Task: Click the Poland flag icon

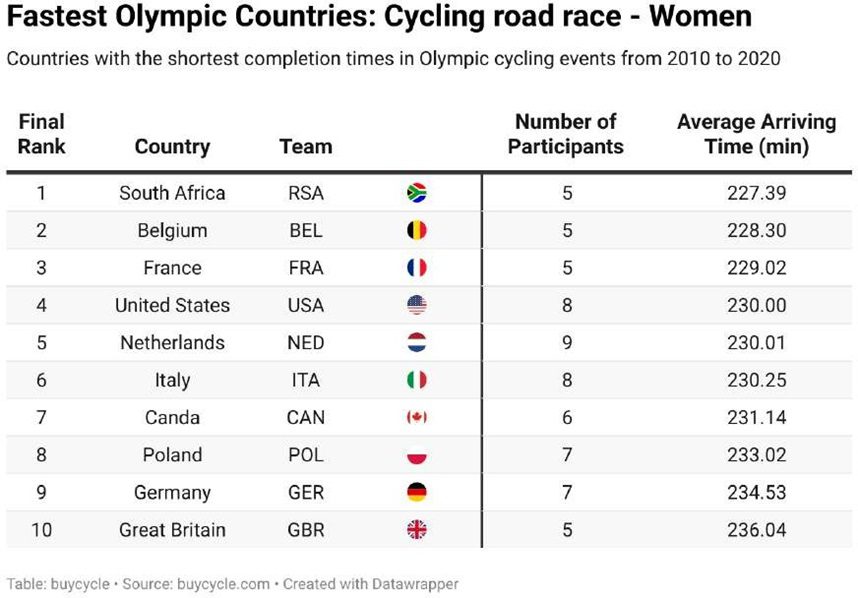Action: pos(417,455)
